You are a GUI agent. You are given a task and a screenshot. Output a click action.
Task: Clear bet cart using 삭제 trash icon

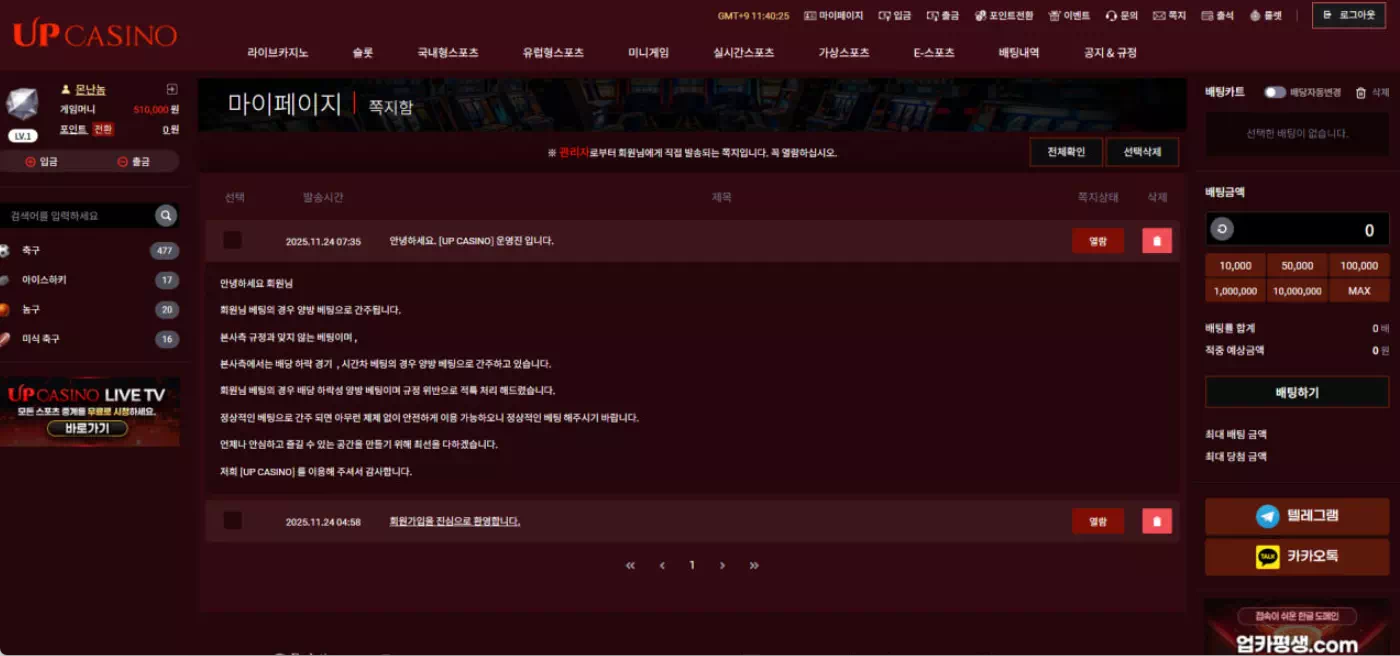(x=1361, y=93)
